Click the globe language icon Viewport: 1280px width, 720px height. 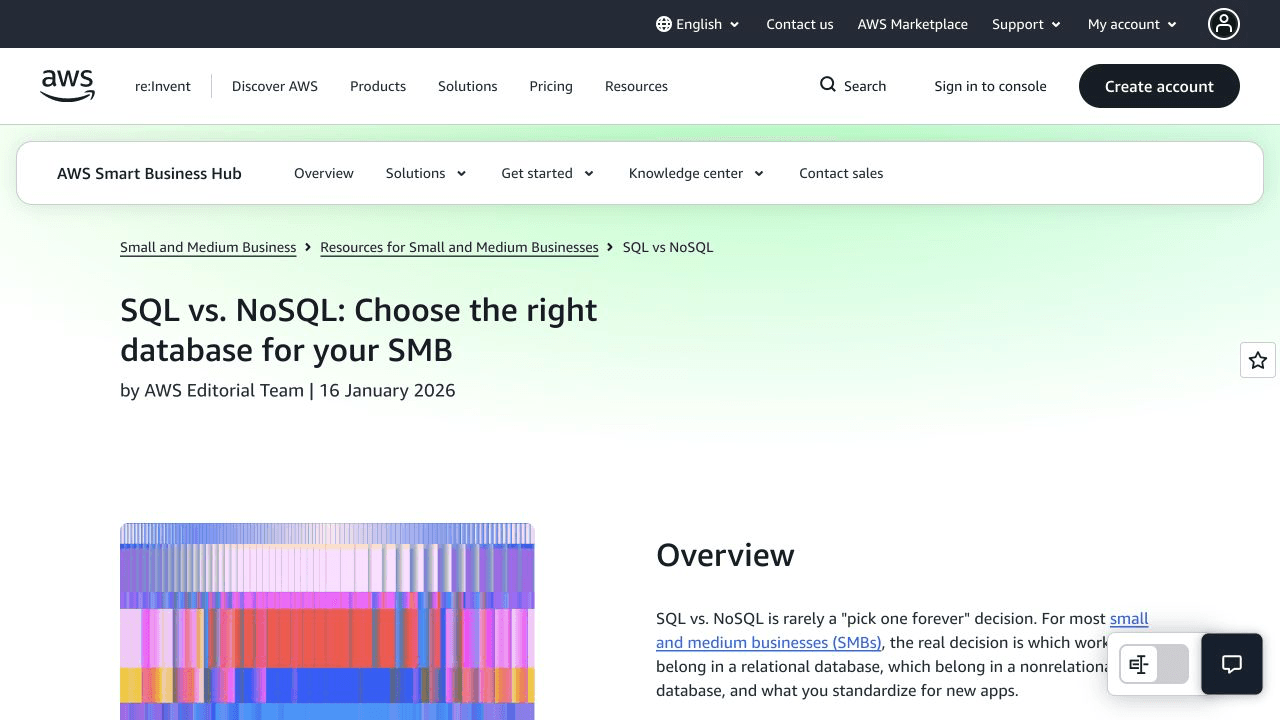664,24
